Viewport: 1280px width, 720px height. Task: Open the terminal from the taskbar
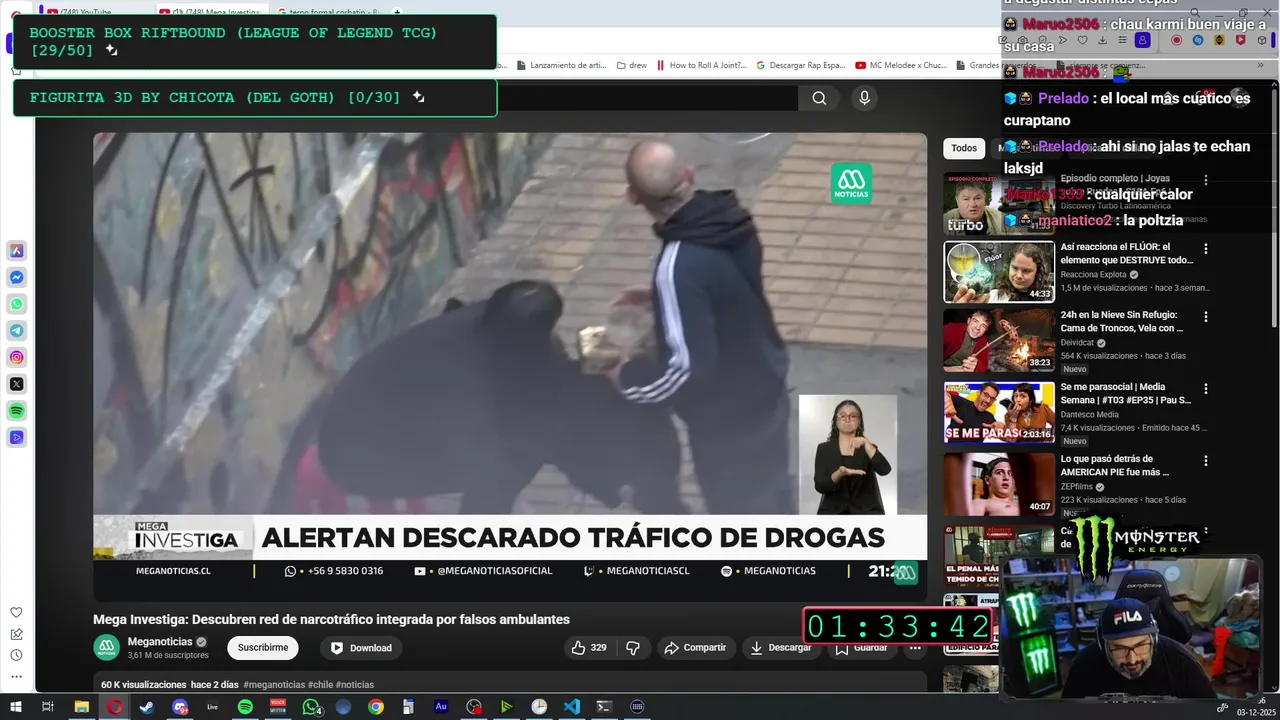click(x=604, y=707)
